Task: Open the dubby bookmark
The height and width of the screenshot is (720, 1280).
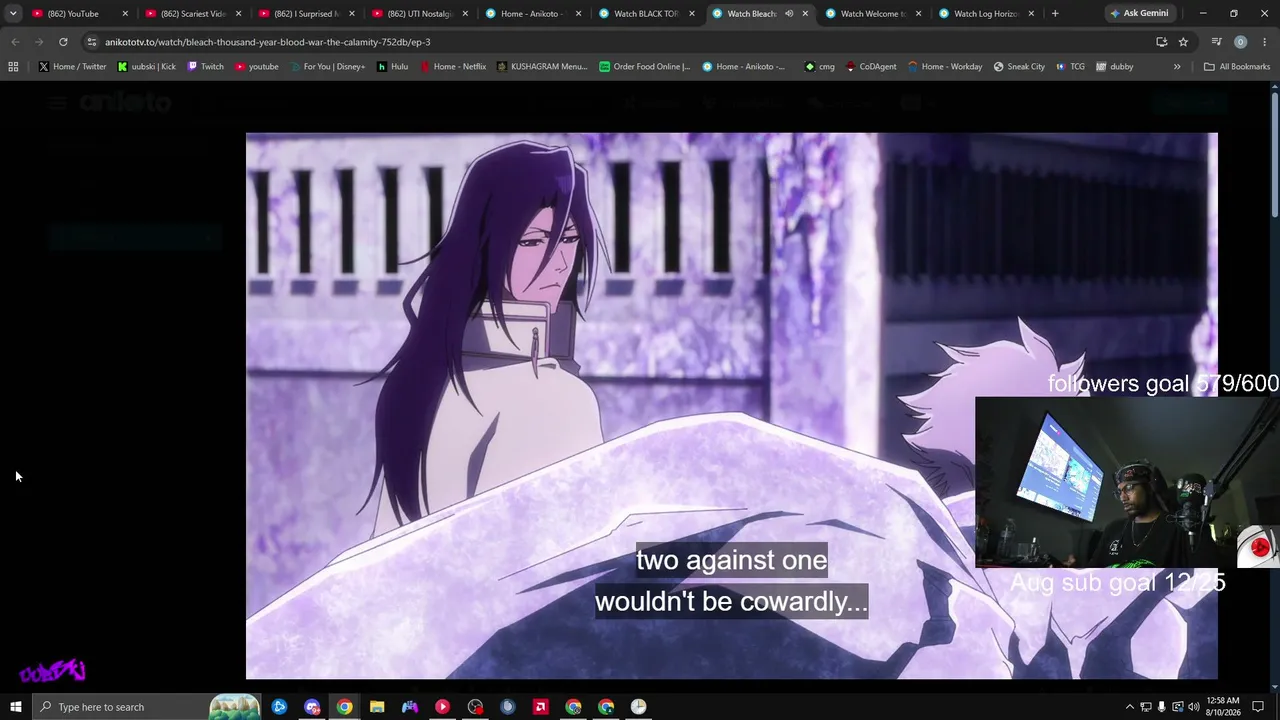Action: pyautogui.click(x=1115, y=67)
